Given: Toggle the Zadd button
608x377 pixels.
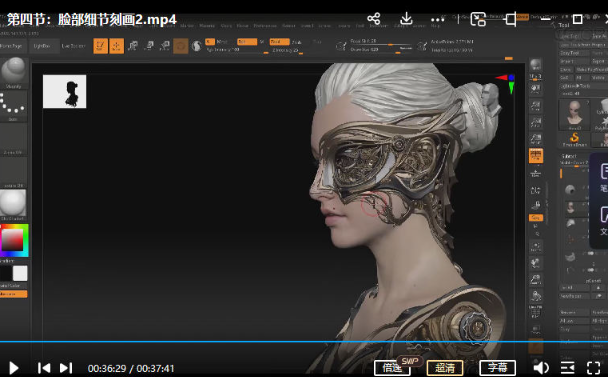Looking at the screenshot, I should [x=280, y=42].
